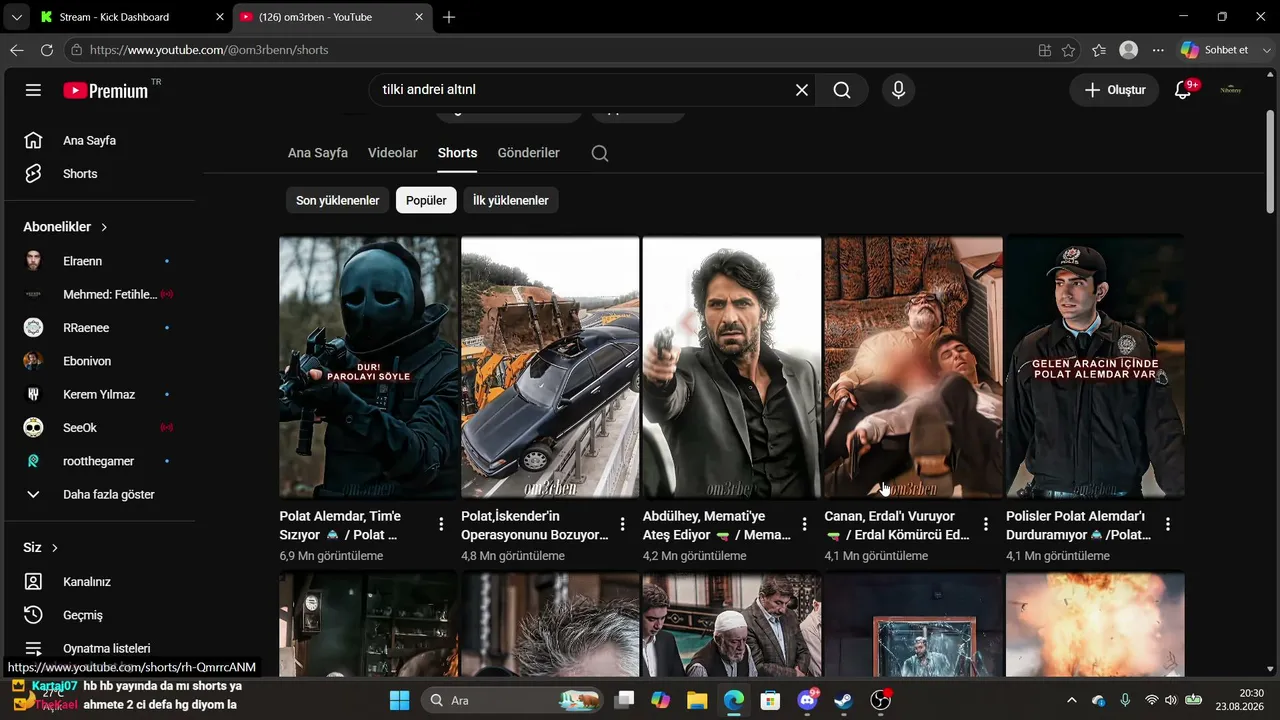Open the Canan, Erdal'ı Vuruyor title link
This screenshot has width=1280, height=720.
point(897,525)
